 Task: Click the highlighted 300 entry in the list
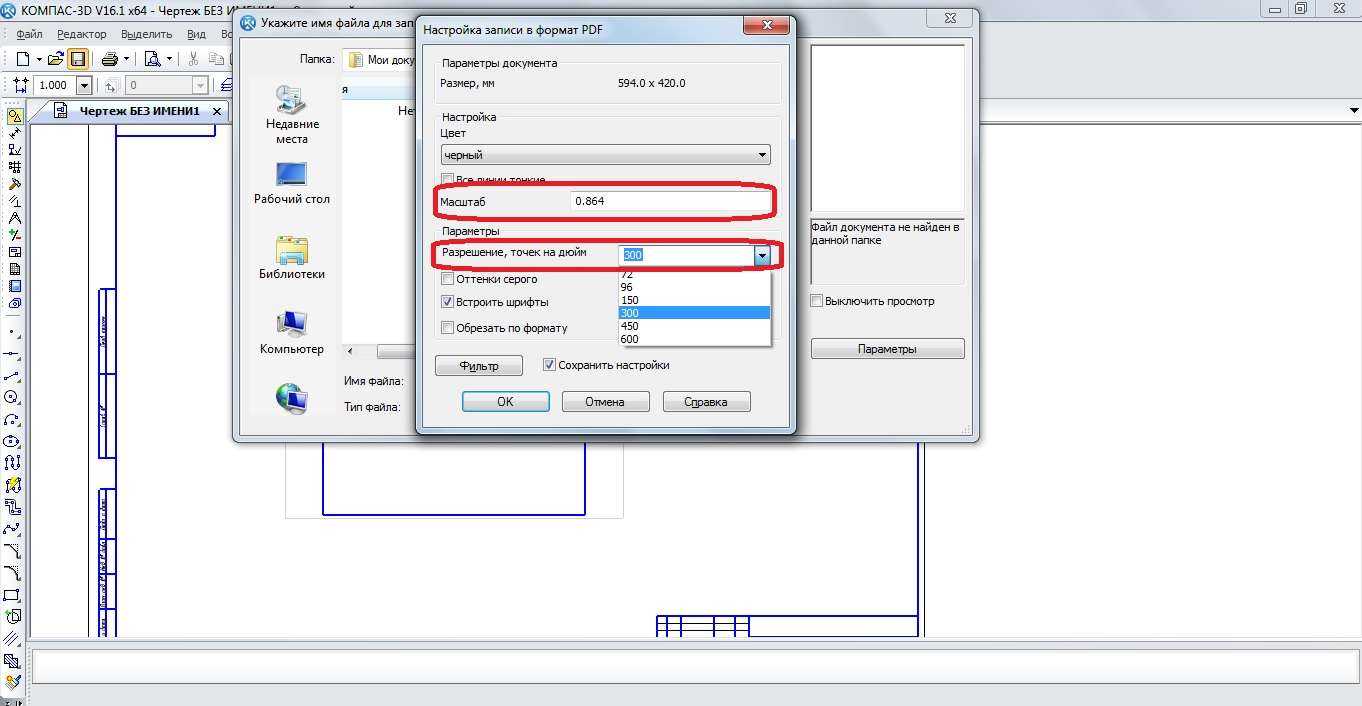(x=694, y=313)
